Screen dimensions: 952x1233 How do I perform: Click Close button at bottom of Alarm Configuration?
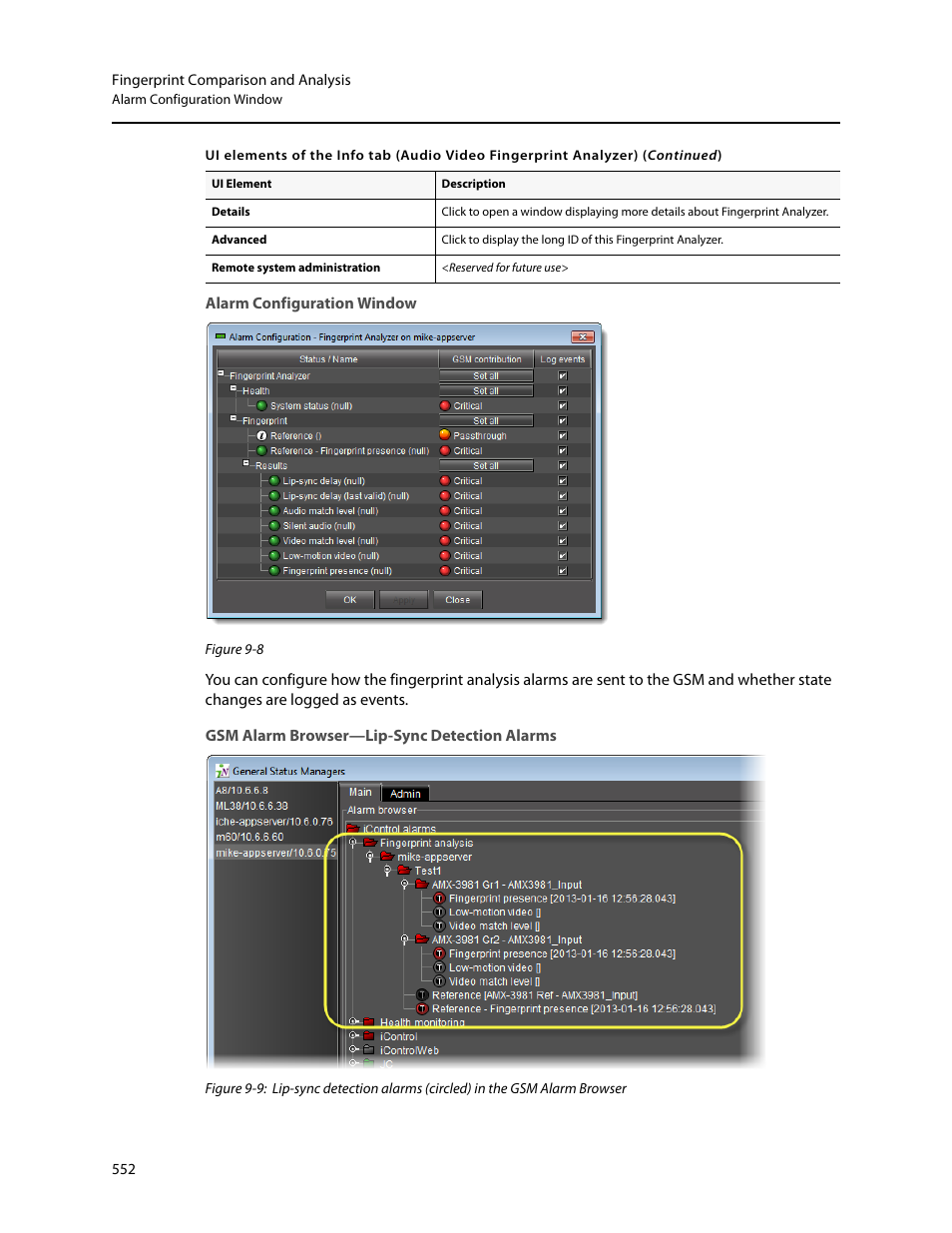(x=458, y=600)
